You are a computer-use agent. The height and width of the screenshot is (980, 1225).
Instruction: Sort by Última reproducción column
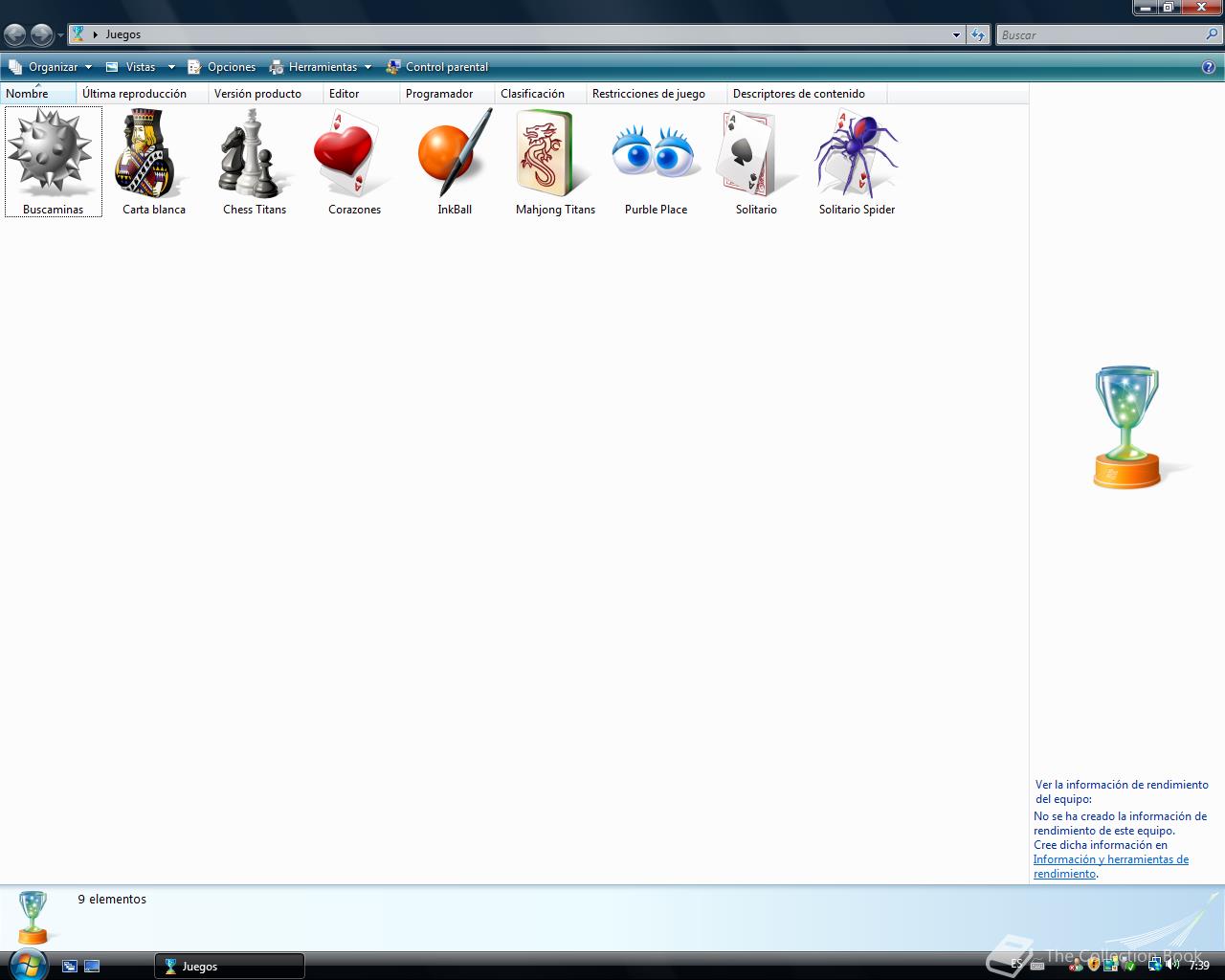(143, 94)
